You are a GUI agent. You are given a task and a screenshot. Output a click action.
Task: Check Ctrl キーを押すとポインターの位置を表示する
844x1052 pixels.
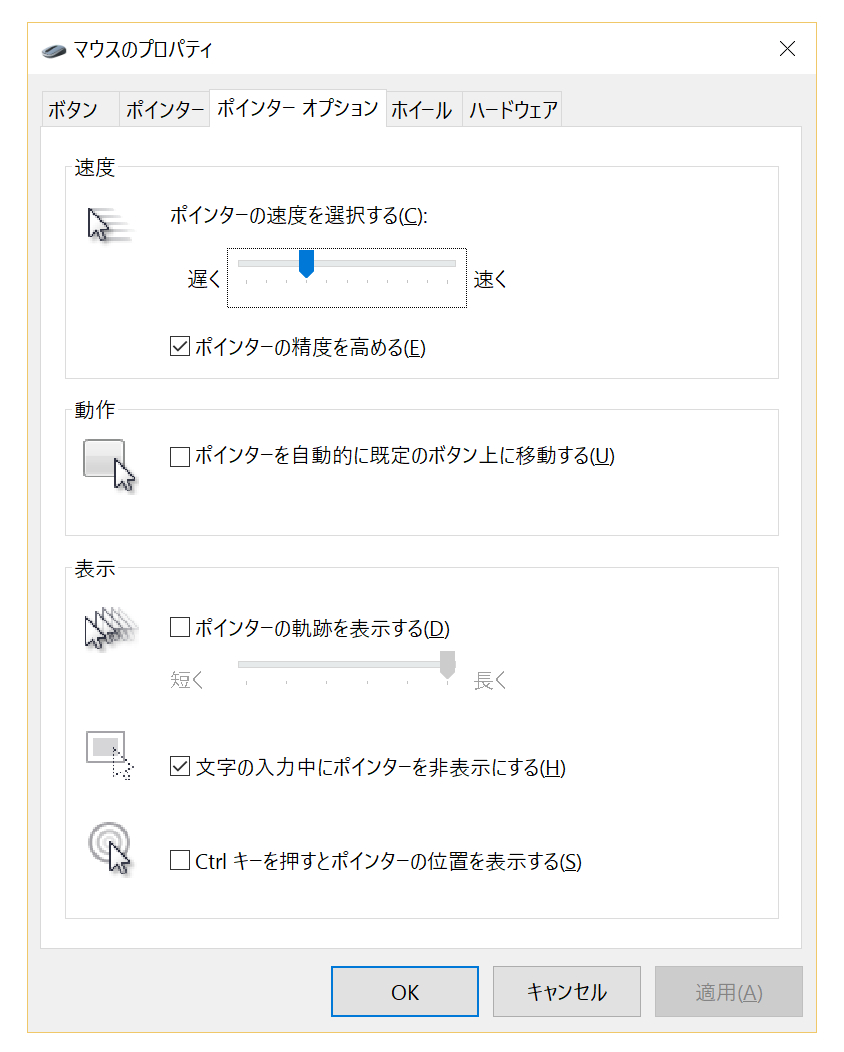point(180,860)
